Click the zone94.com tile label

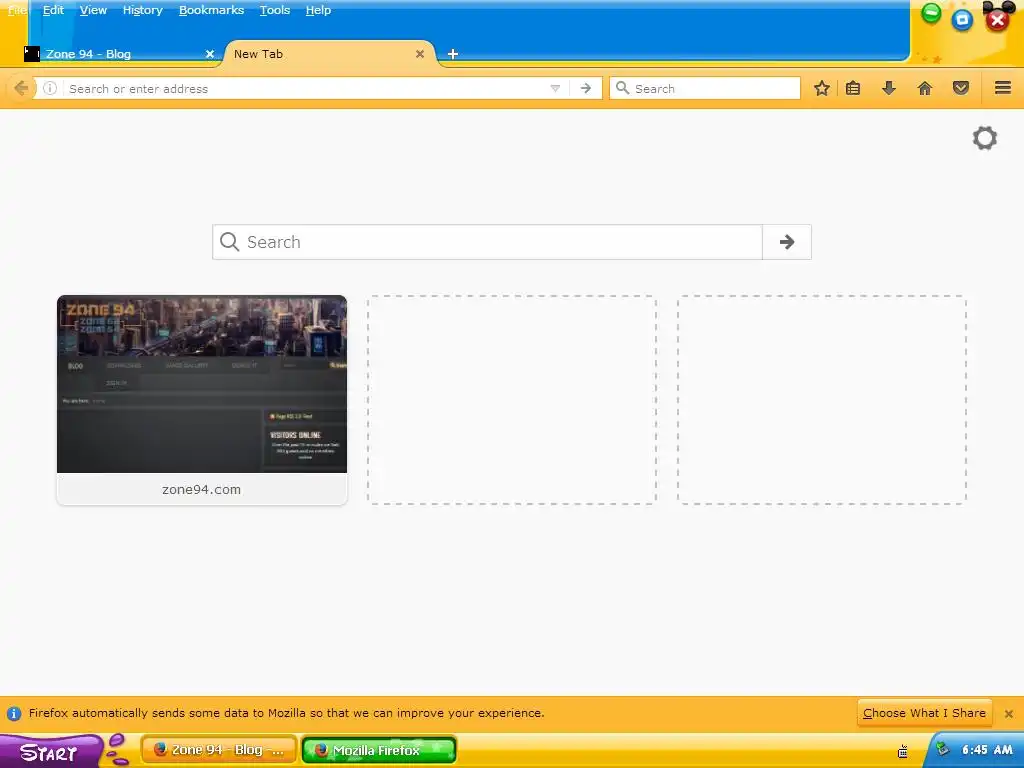[202, 489]
